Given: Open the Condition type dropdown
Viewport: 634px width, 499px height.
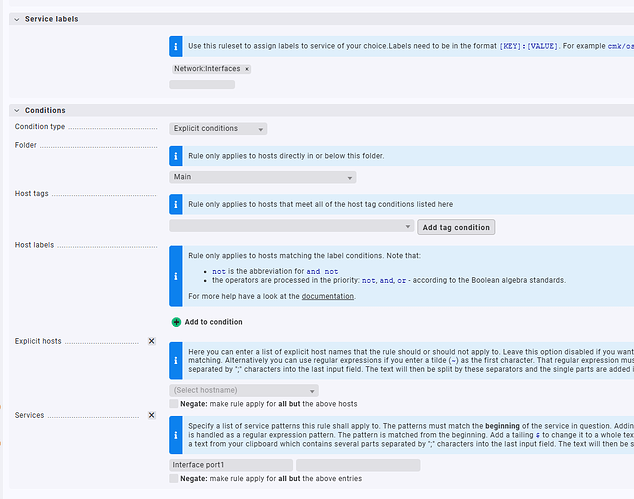Looking at the screenshot, I should pyautogui.click(x=218, y=128).
